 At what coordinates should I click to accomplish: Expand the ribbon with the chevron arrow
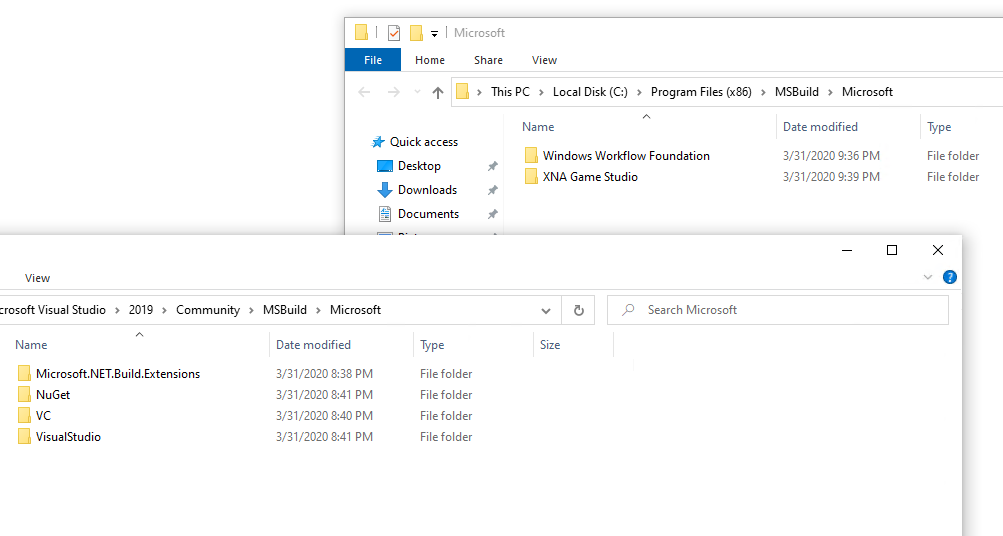pos(928,278)
